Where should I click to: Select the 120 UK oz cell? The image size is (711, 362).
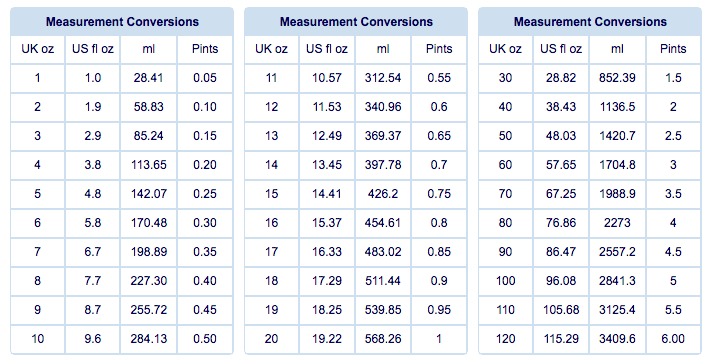pos(505,339)
